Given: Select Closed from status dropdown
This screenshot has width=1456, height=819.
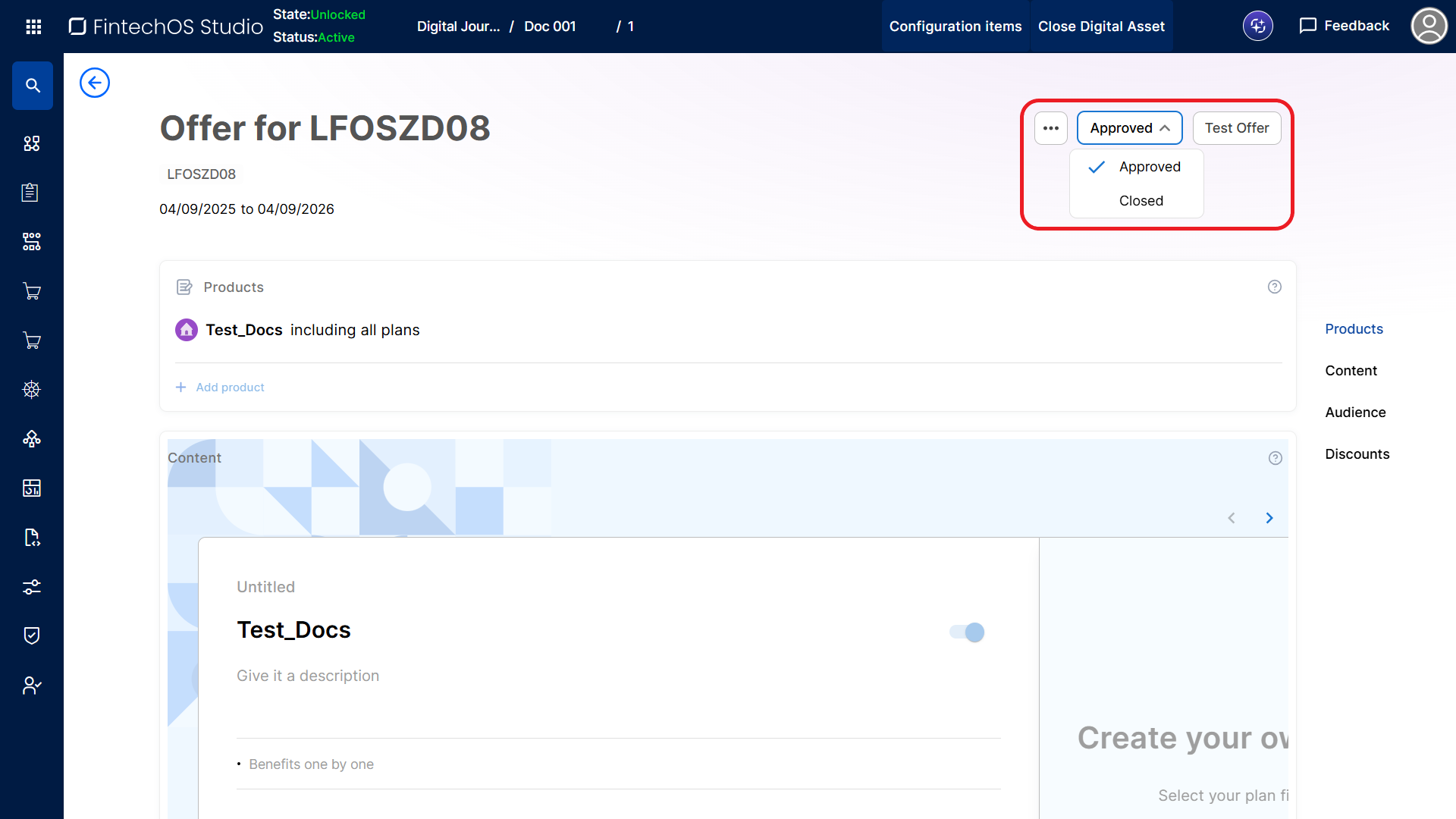Looking at the screenshot, I should (x=1141, y=201).
